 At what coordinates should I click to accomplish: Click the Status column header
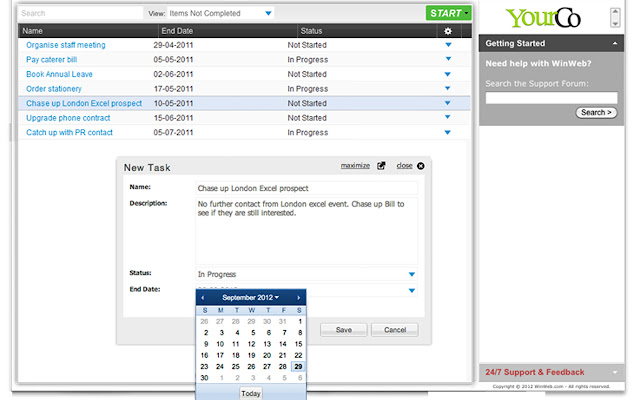tap(311, 31)
